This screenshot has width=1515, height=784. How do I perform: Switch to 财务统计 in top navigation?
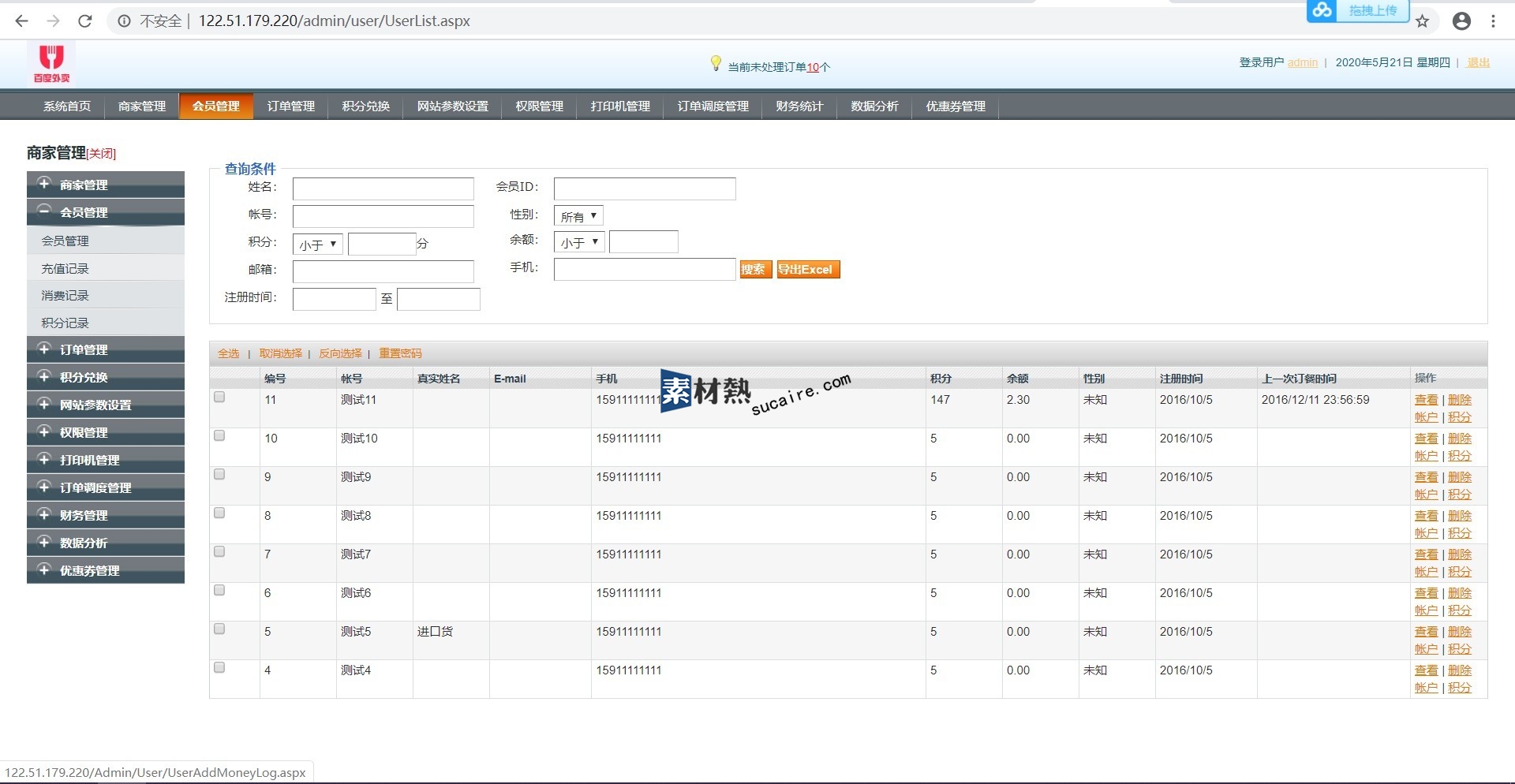point(799,106)
